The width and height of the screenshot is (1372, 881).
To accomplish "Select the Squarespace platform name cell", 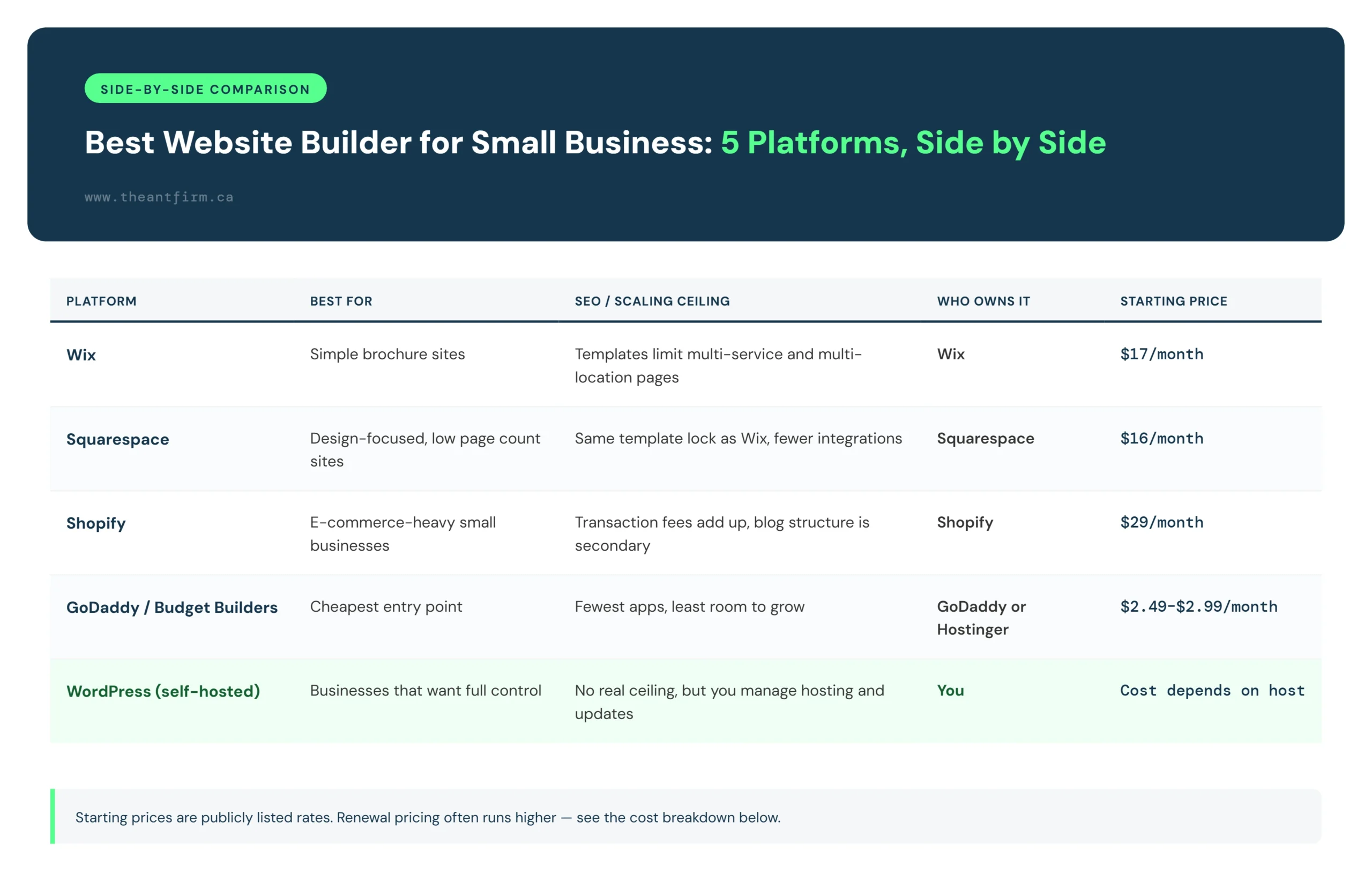I will [118, 439].
